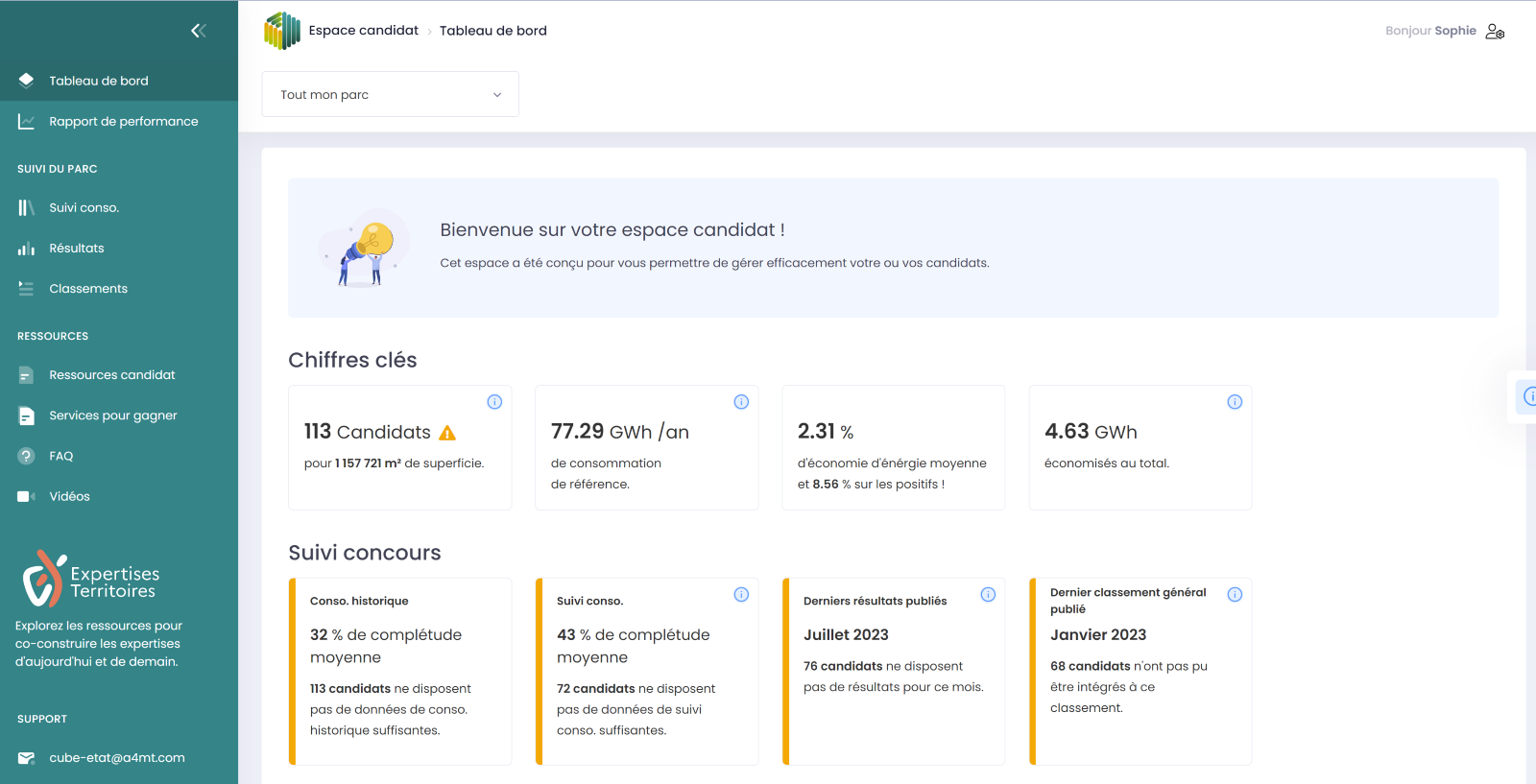
Task: Open the Tout mon parc dropdown
Action: pyautogui.click(x=390, y=94)
